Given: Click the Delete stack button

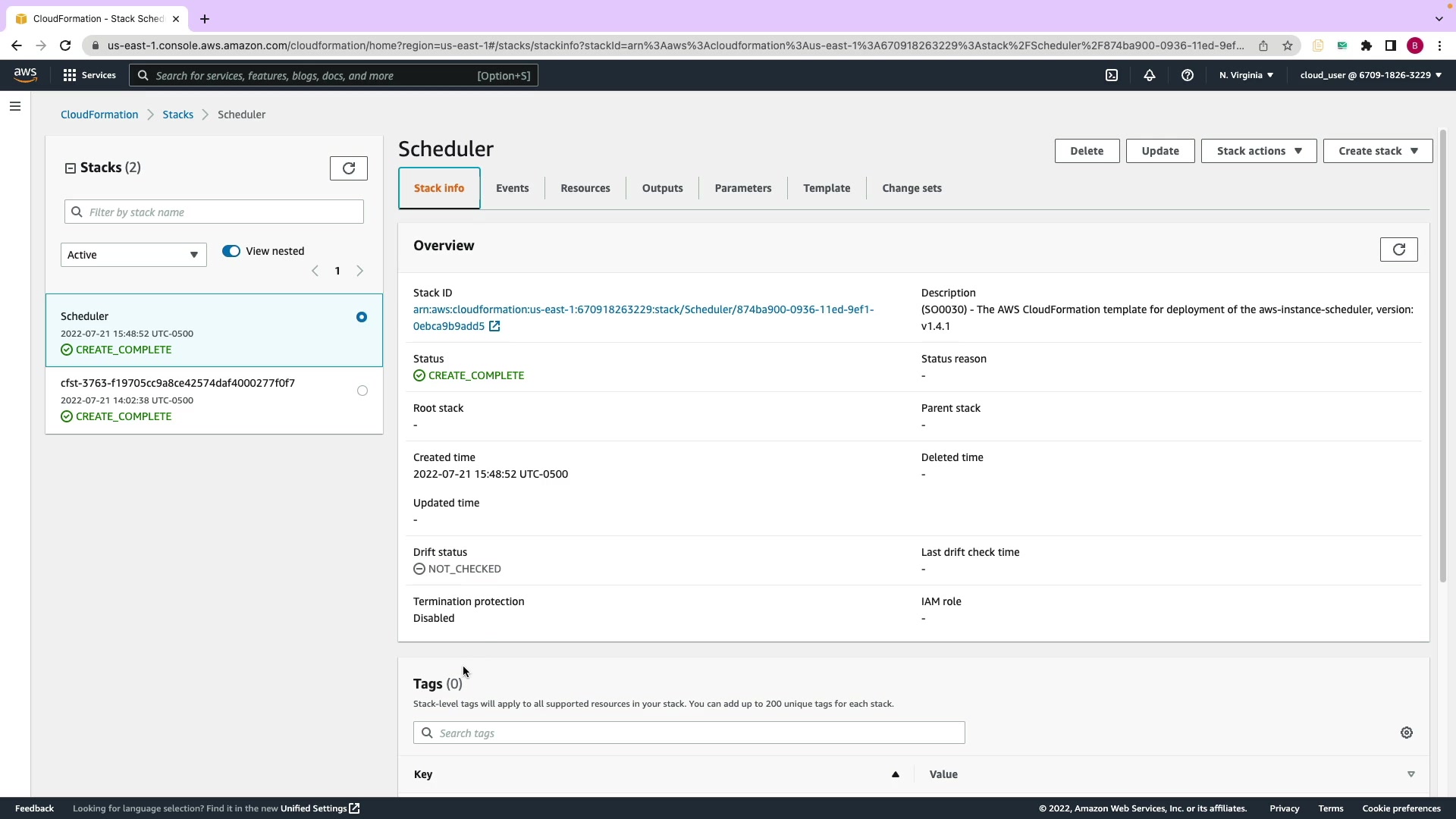Looking at the screenshot, I should pos(1086,151).
